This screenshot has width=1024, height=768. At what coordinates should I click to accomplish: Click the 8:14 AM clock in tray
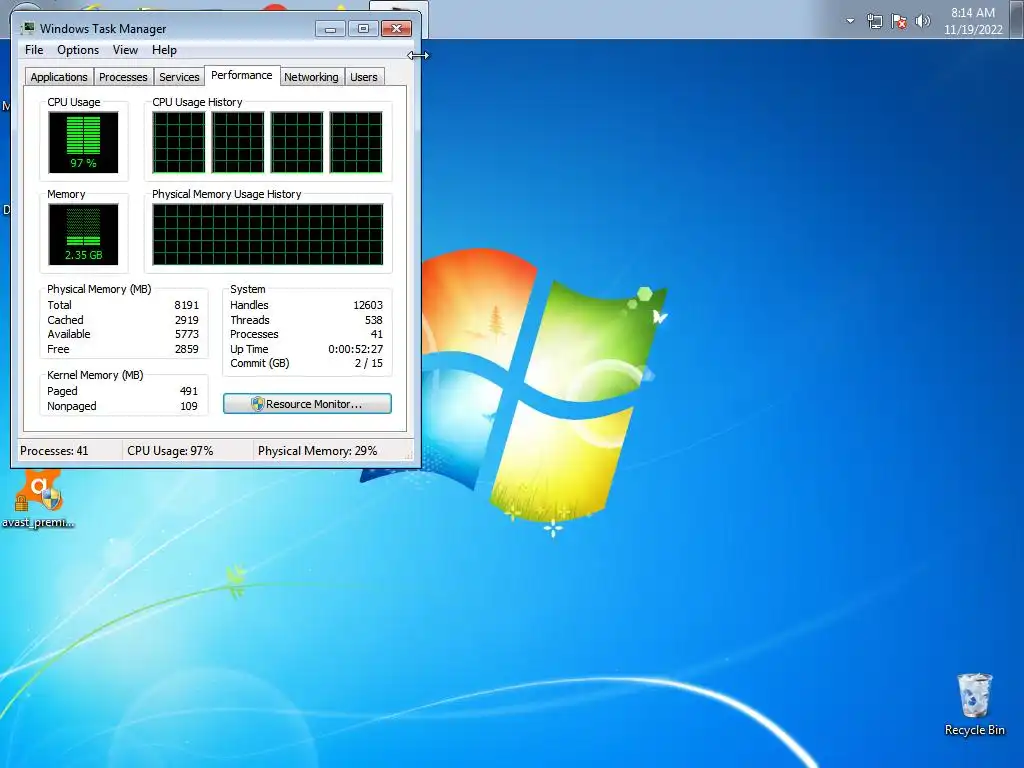click(972, 12)
